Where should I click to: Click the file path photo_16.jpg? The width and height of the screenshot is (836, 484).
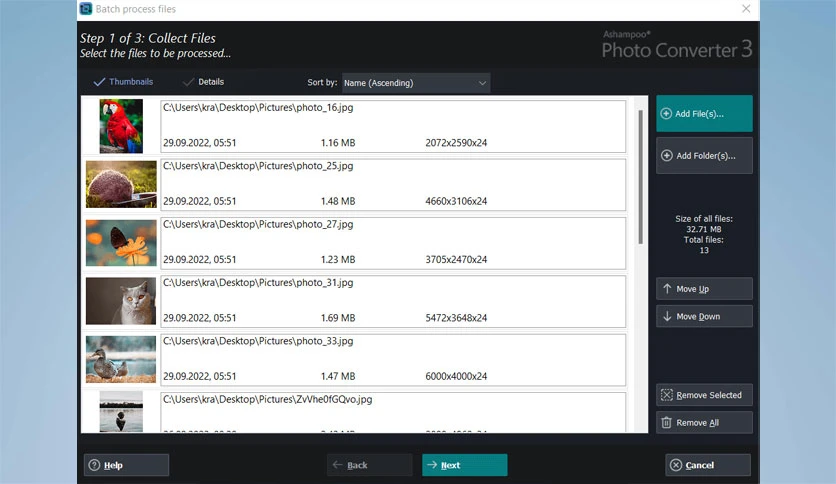(x=258, y=108)
